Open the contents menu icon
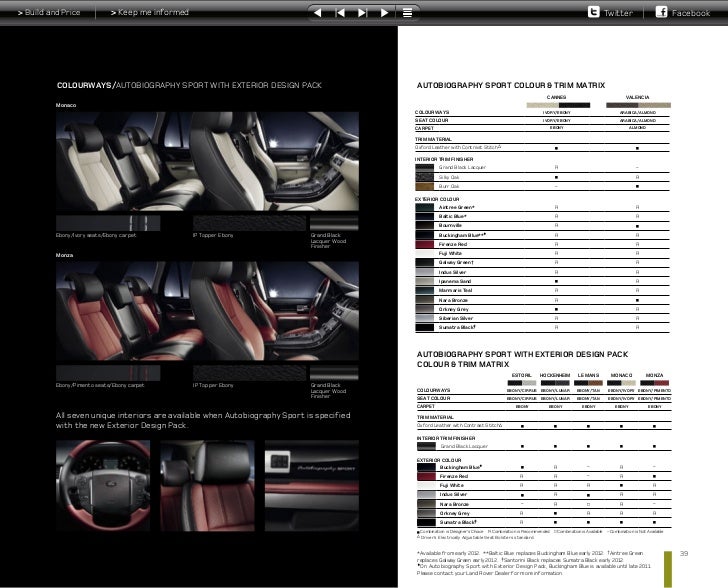 click(407, 13)
